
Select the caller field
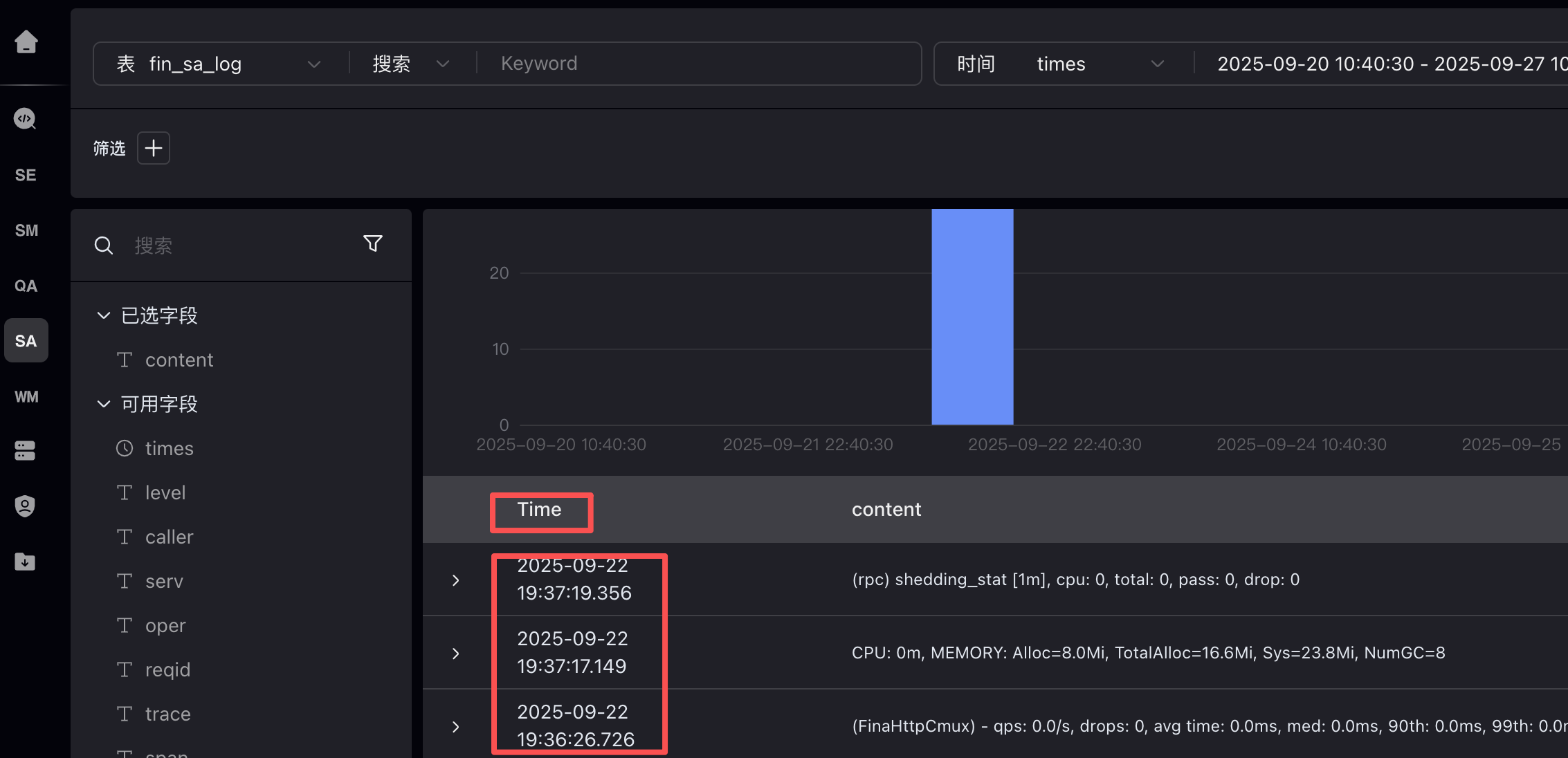point(169,537)
